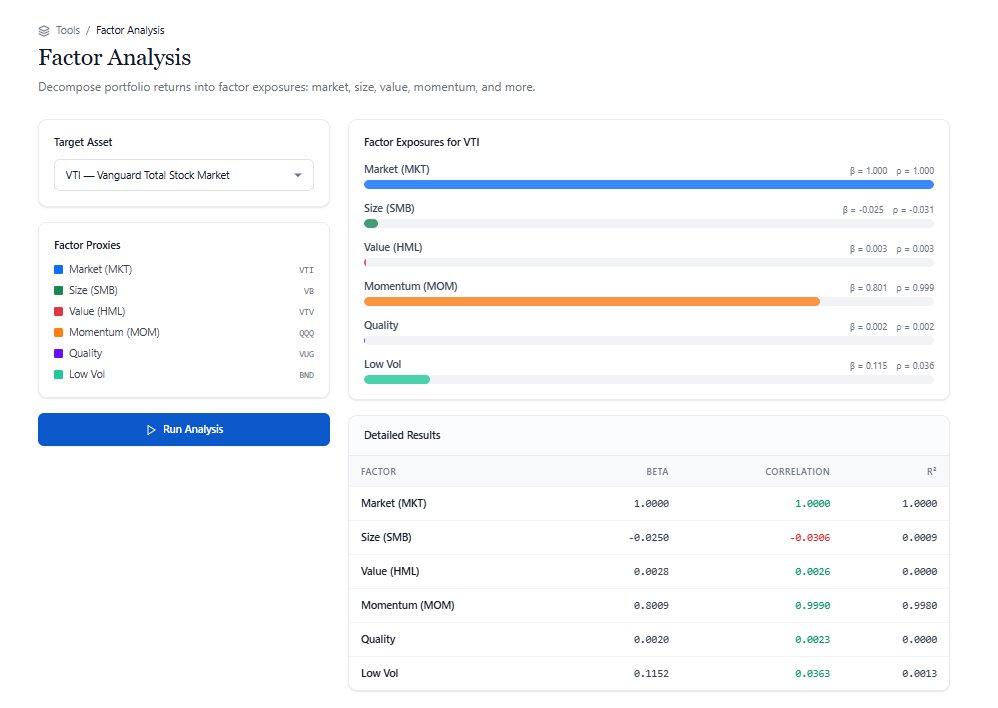Click the Detailed Results heading
Viewport: 998px width, 708px height.
(x=402, y=435)
